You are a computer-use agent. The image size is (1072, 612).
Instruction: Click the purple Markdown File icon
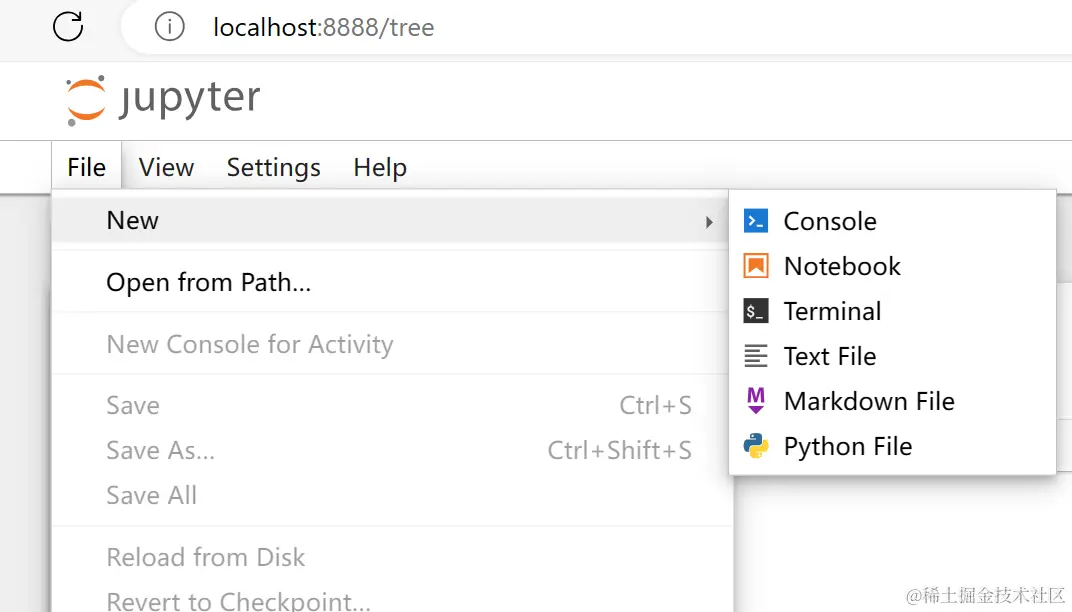point(756,401)
